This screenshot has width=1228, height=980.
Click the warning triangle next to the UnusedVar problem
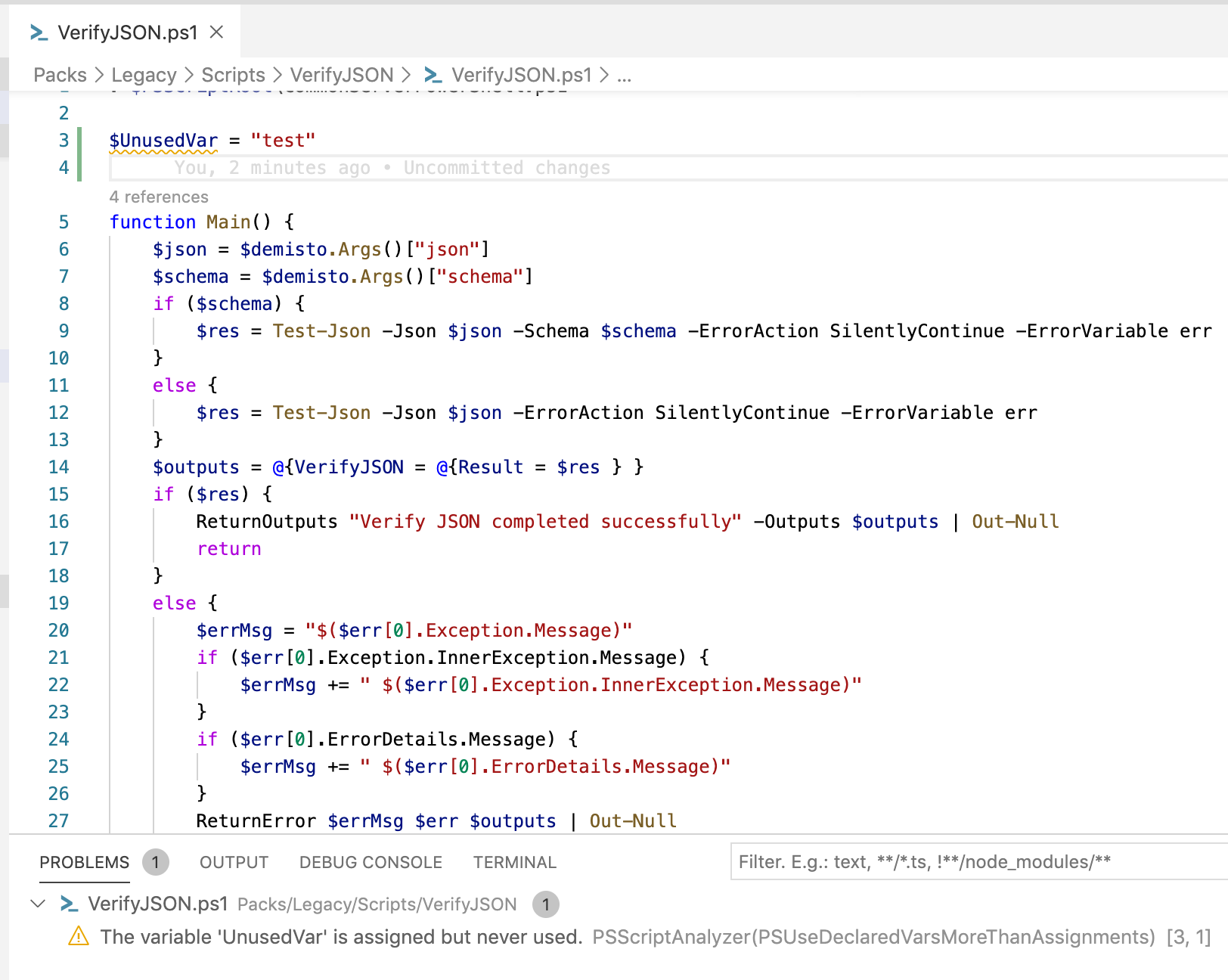pyautogui.click(x=78, y=937)
